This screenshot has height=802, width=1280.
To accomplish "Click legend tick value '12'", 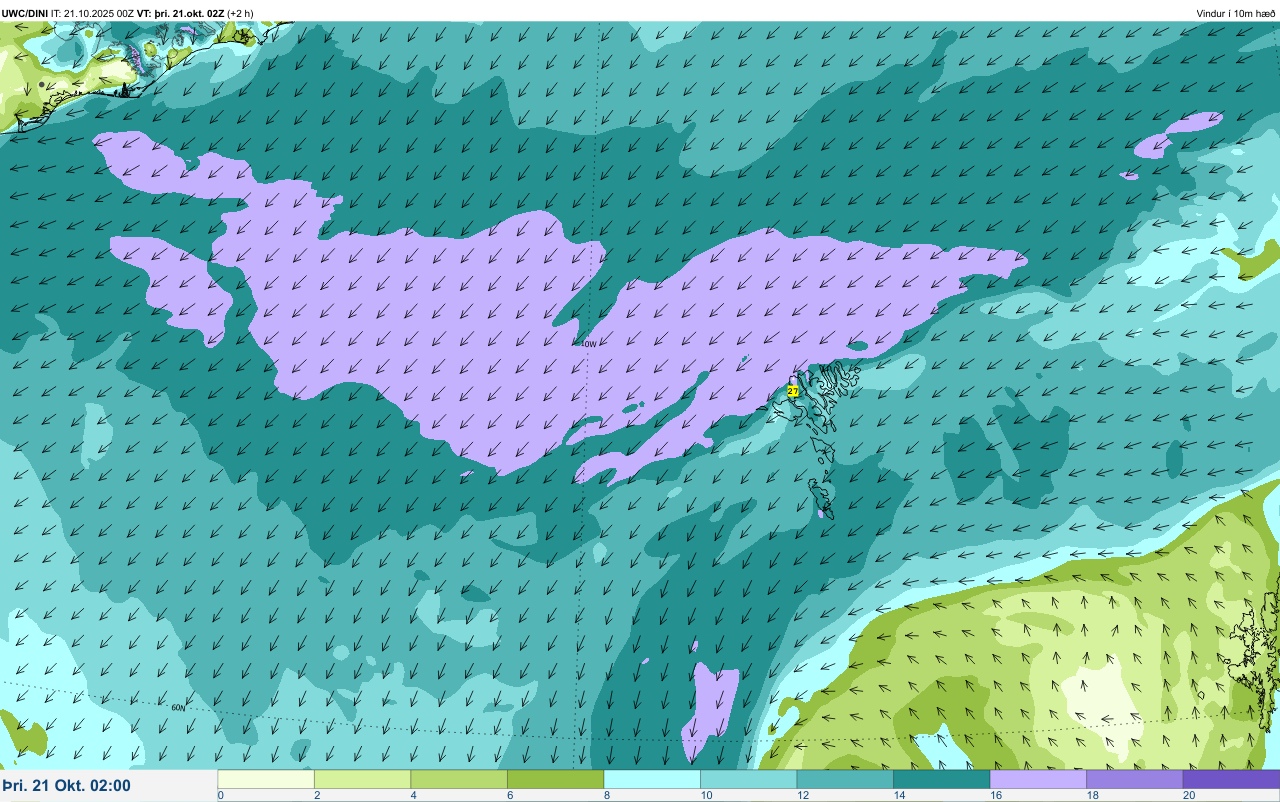I will point(802,796).
